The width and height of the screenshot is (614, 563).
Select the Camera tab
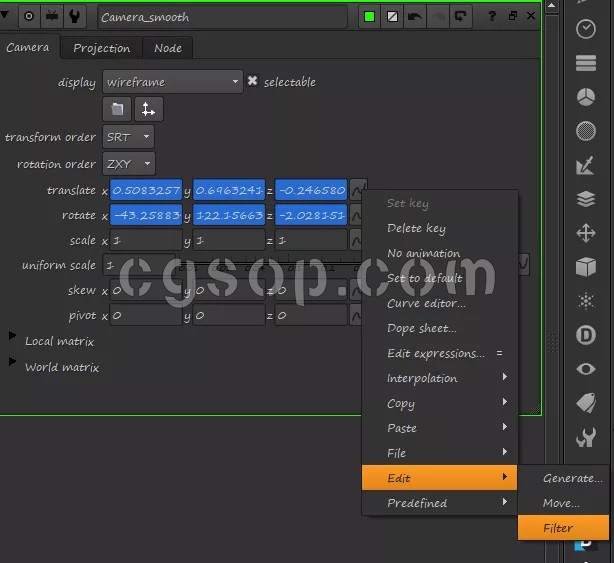pos(28,47)
